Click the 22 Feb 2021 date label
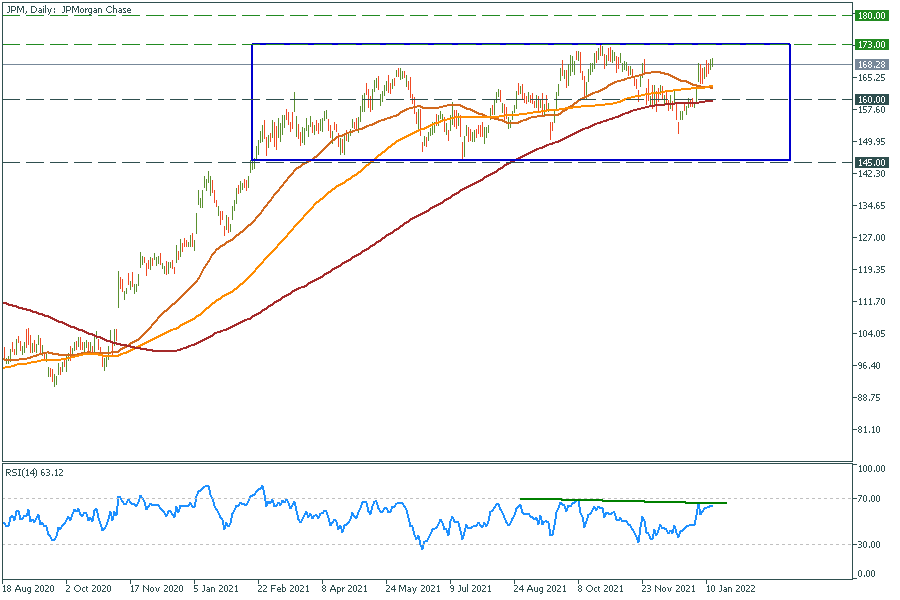Screen dimensions: 900x600 pos(281,590)
